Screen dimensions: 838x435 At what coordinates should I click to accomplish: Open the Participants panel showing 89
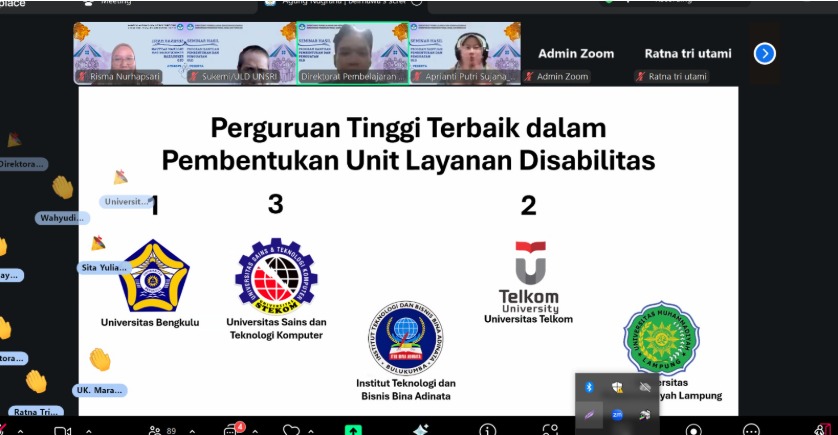(x=162, y=431)
